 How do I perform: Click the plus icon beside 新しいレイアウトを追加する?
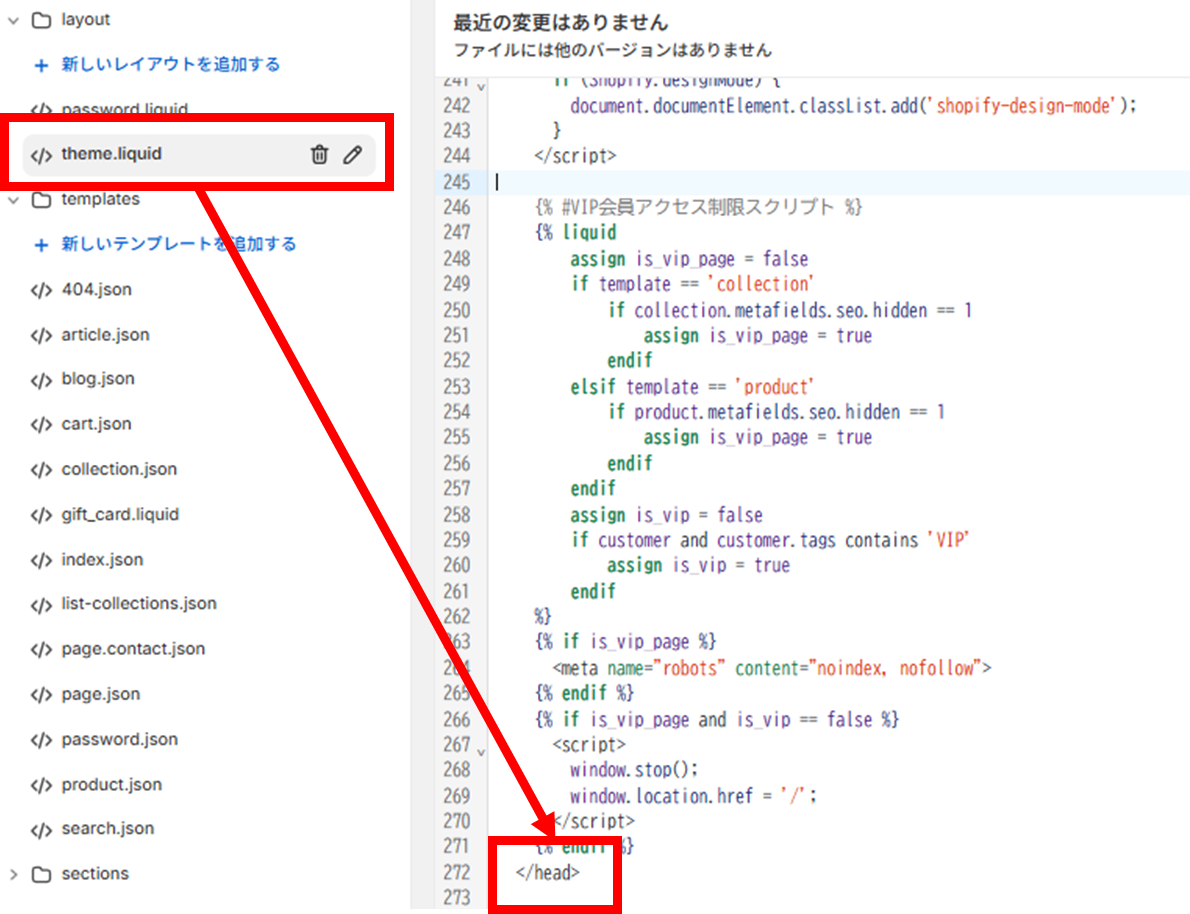42,65
